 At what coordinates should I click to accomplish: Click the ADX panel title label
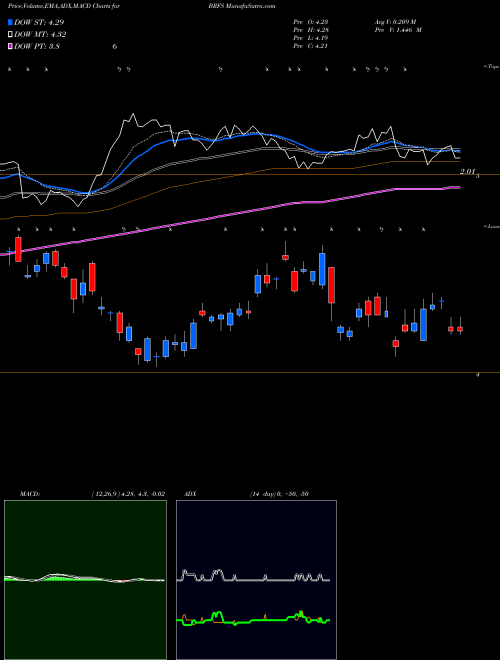click(x=190, y=494)
